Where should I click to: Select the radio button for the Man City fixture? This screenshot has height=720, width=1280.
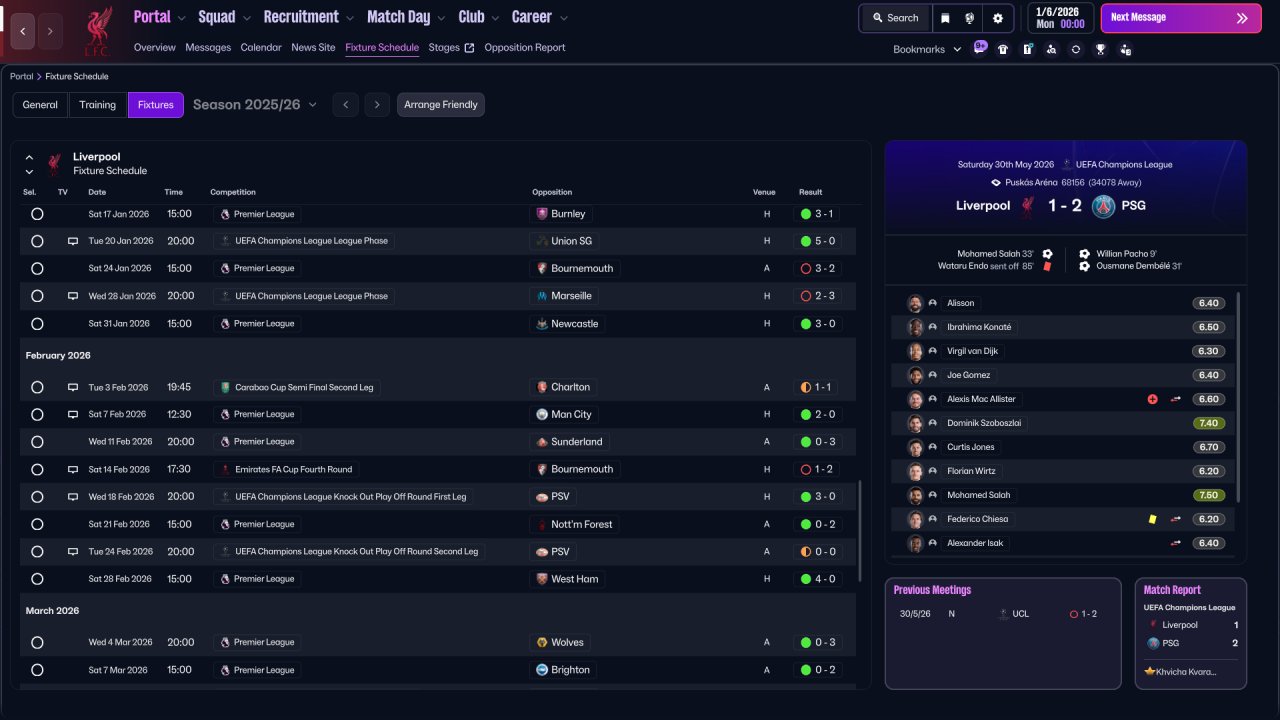coord(37,414)
